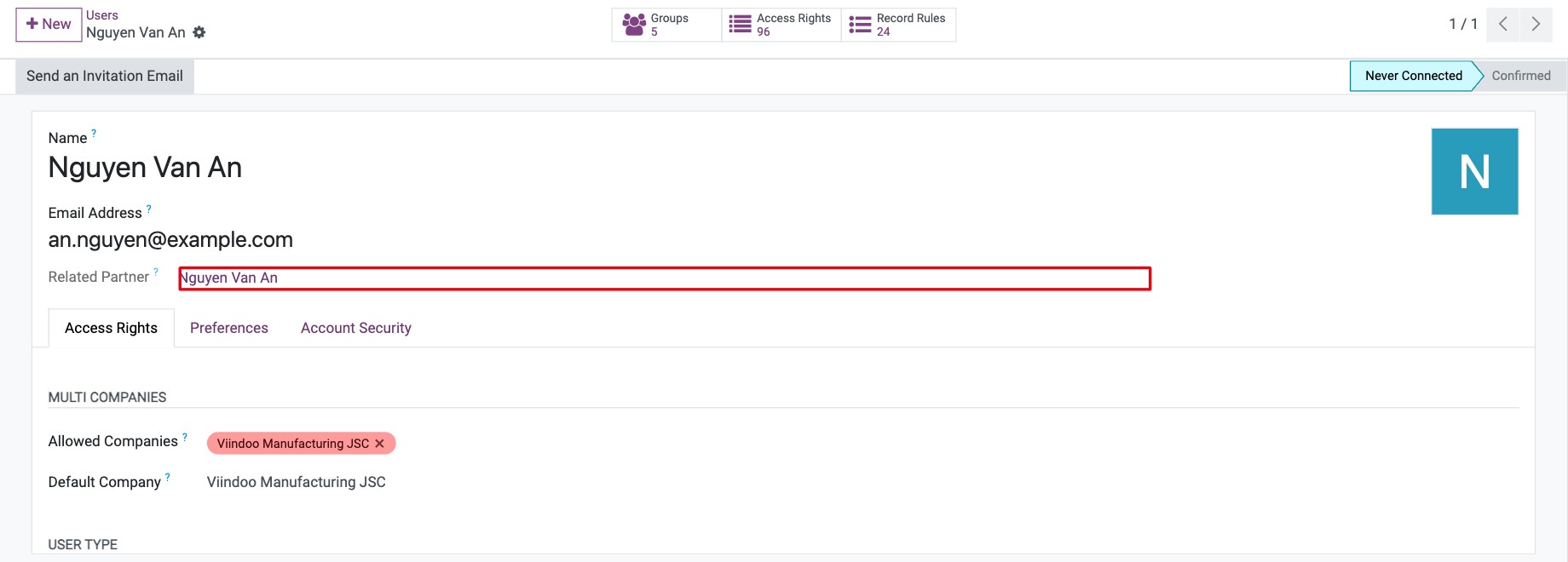Open the Groups stat button
This screenshot has width=1568, height=562.
coord(666,25)
